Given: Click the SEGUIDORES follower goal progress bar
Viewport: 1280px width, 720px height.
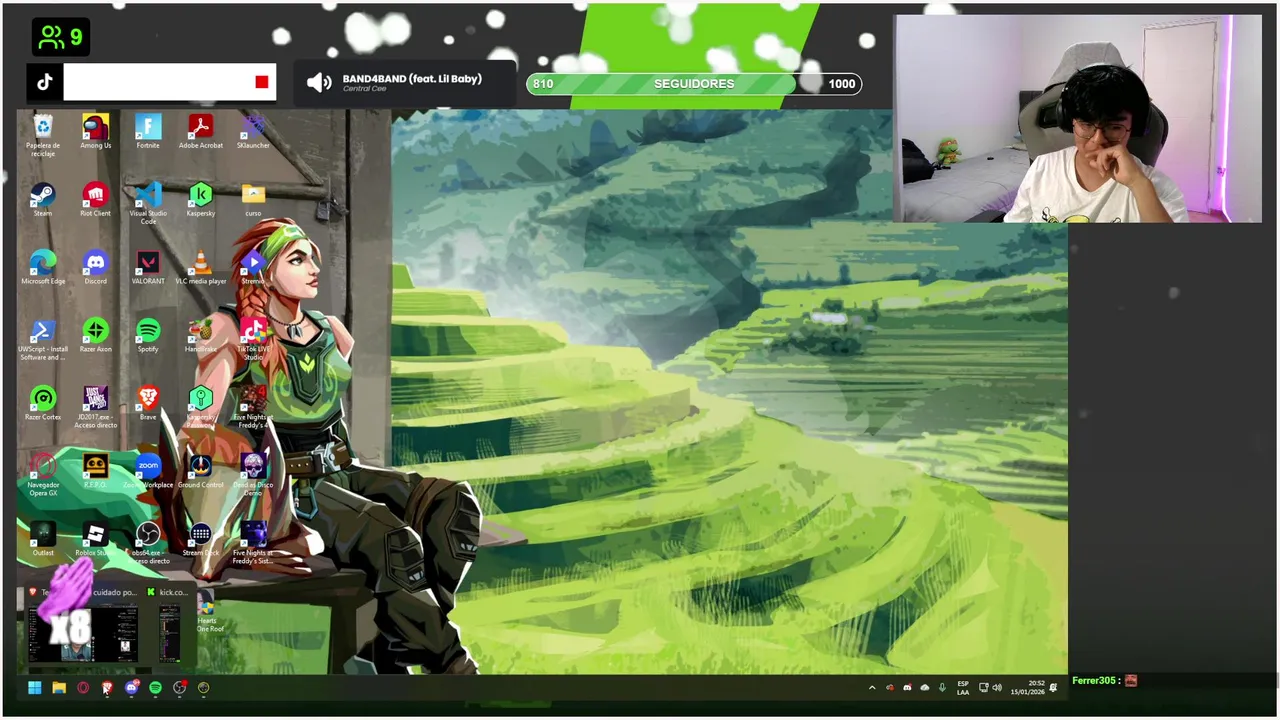Looking at the screenshot, I should pos(694,84).
